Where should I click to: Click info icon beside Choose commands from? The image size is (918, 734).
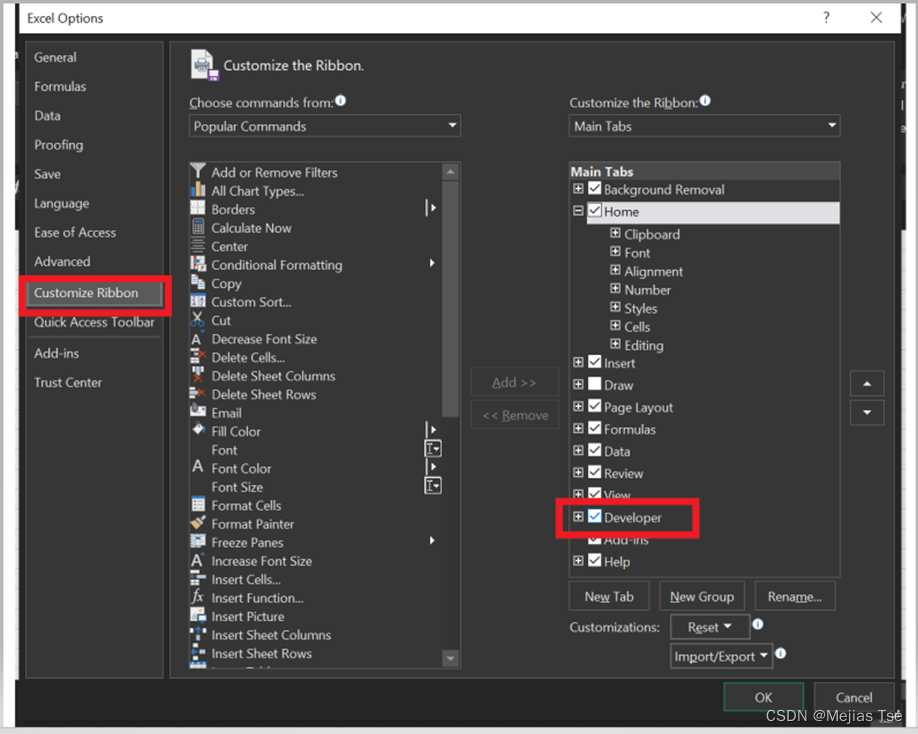[x=340, y=101]
